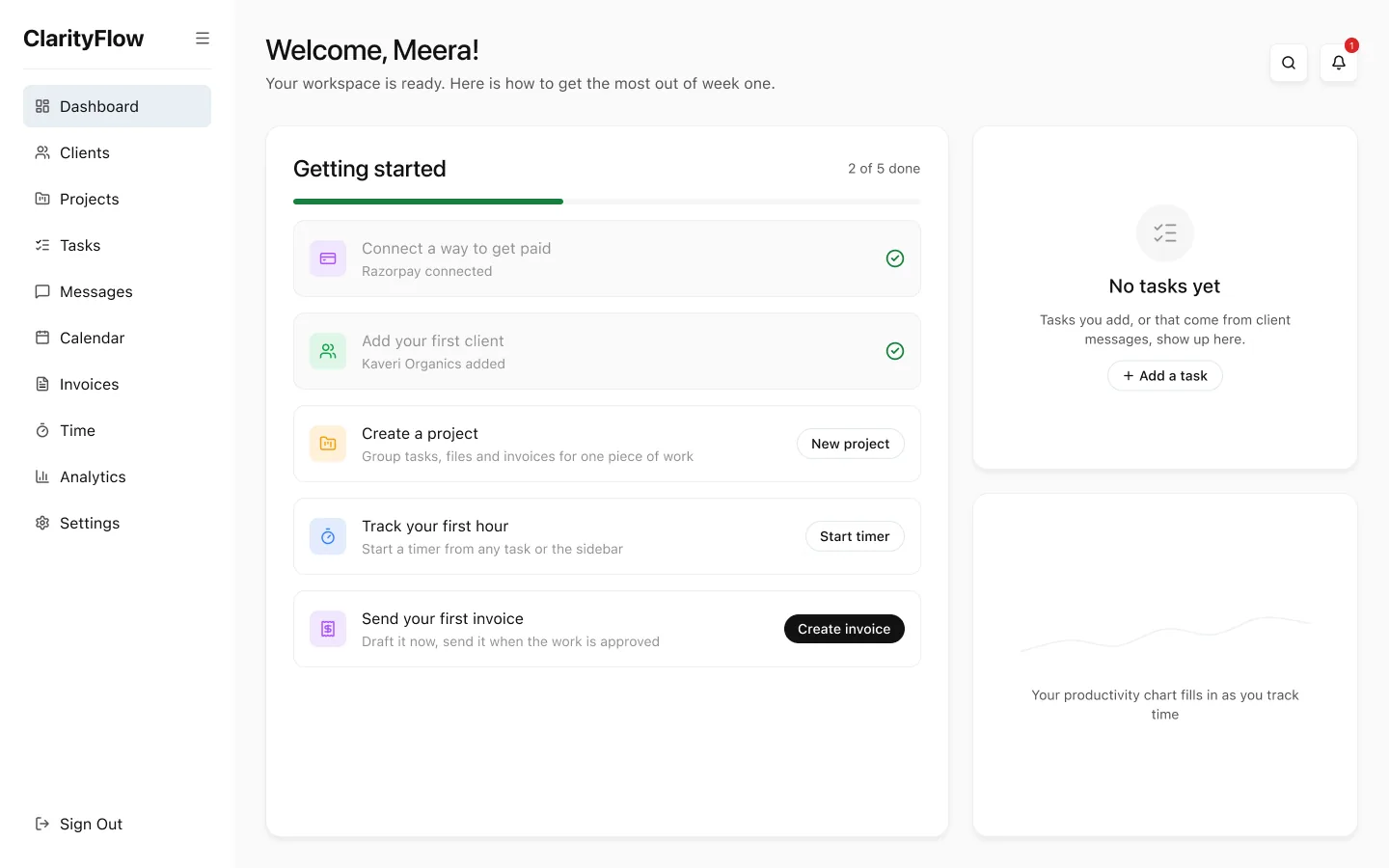Click the ClarityFlow logo text
Viewport: 1389px width, 868px height.
click(84, 39)
